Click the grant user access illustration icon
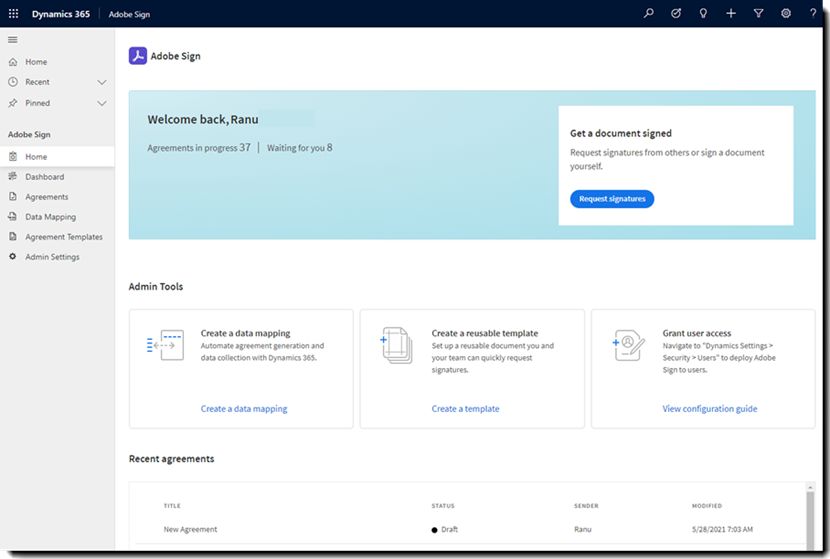Viewport: 830px width, 559px height. (628, 345)
